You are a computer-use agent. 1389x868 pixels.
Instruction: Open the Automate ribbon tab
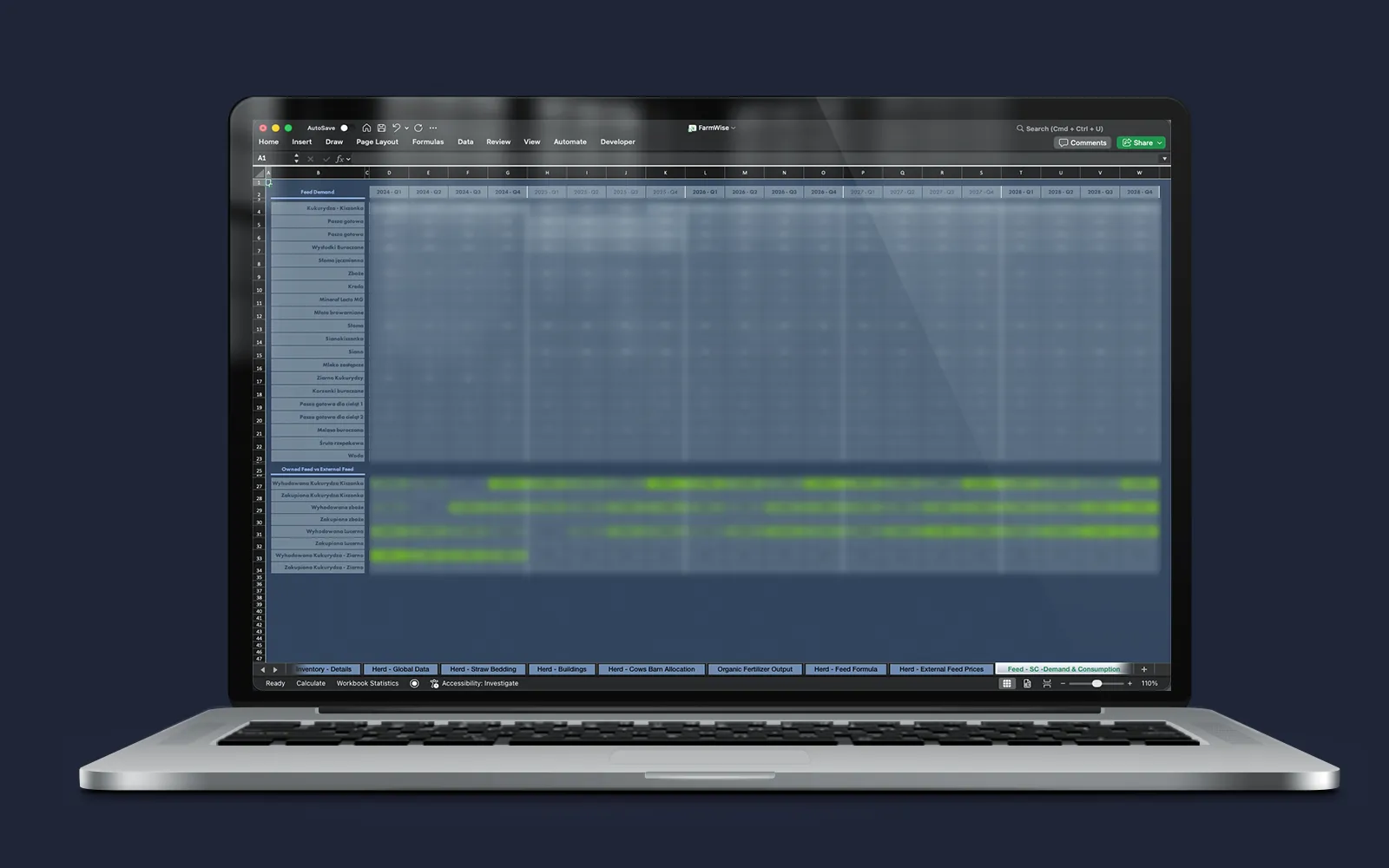570,141
